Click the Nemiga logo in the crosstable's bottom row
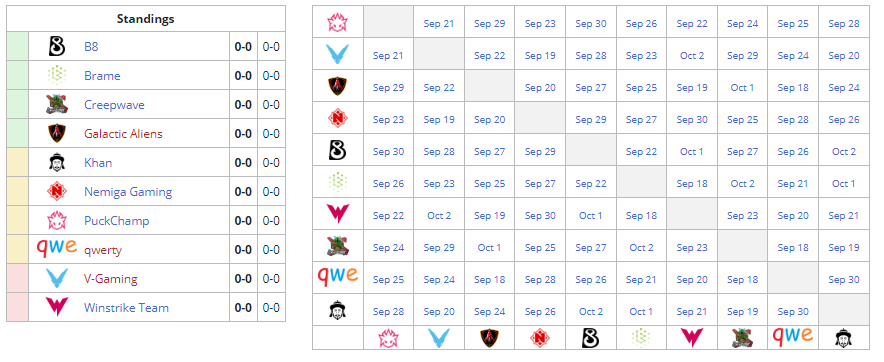The width and height of the screenshot is (884, 362). click(540, 338)
